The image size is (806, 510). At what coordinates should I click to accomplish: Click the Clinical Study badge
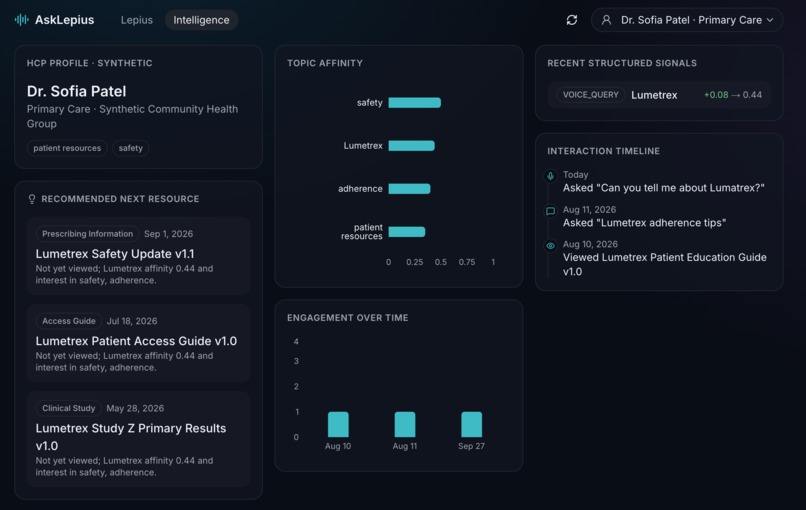(x=69, y=408)
